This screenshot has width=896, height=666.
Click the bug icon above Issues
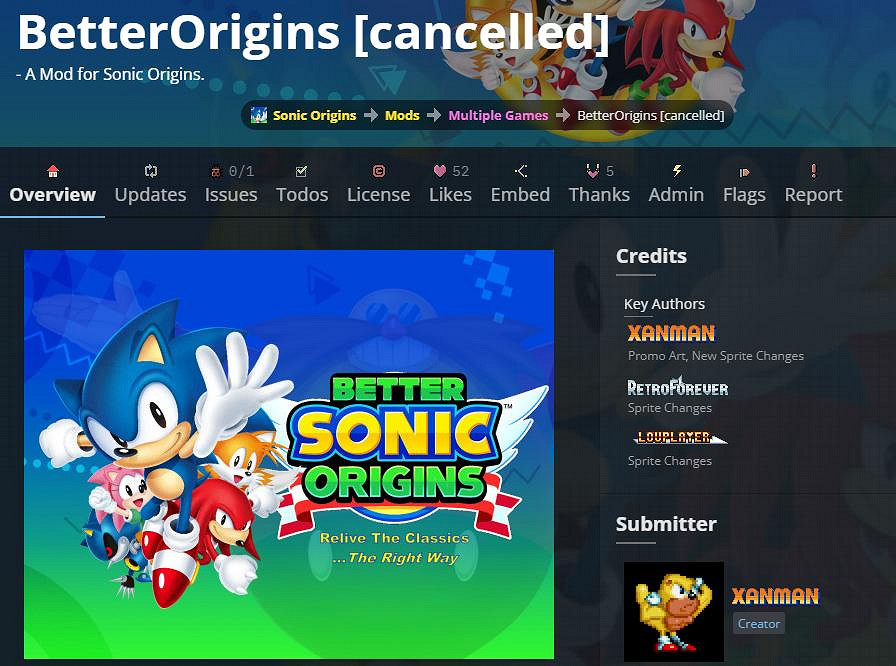coord(215,171)
